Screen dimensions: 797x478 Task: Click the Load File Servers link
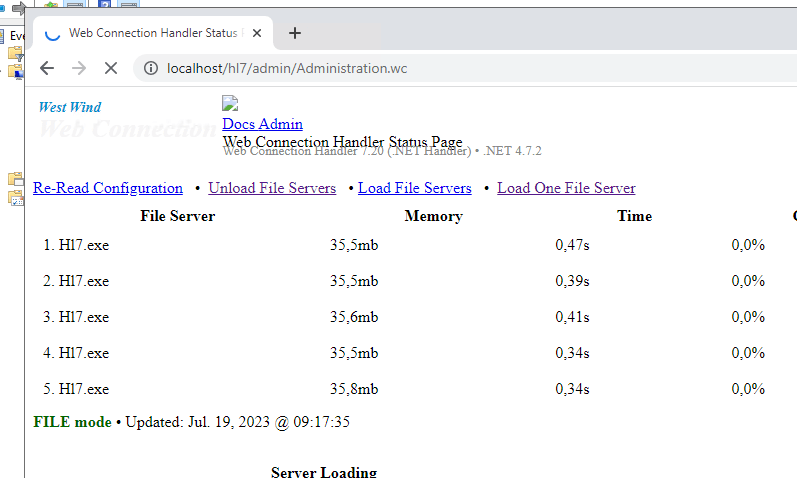point(414,188)
